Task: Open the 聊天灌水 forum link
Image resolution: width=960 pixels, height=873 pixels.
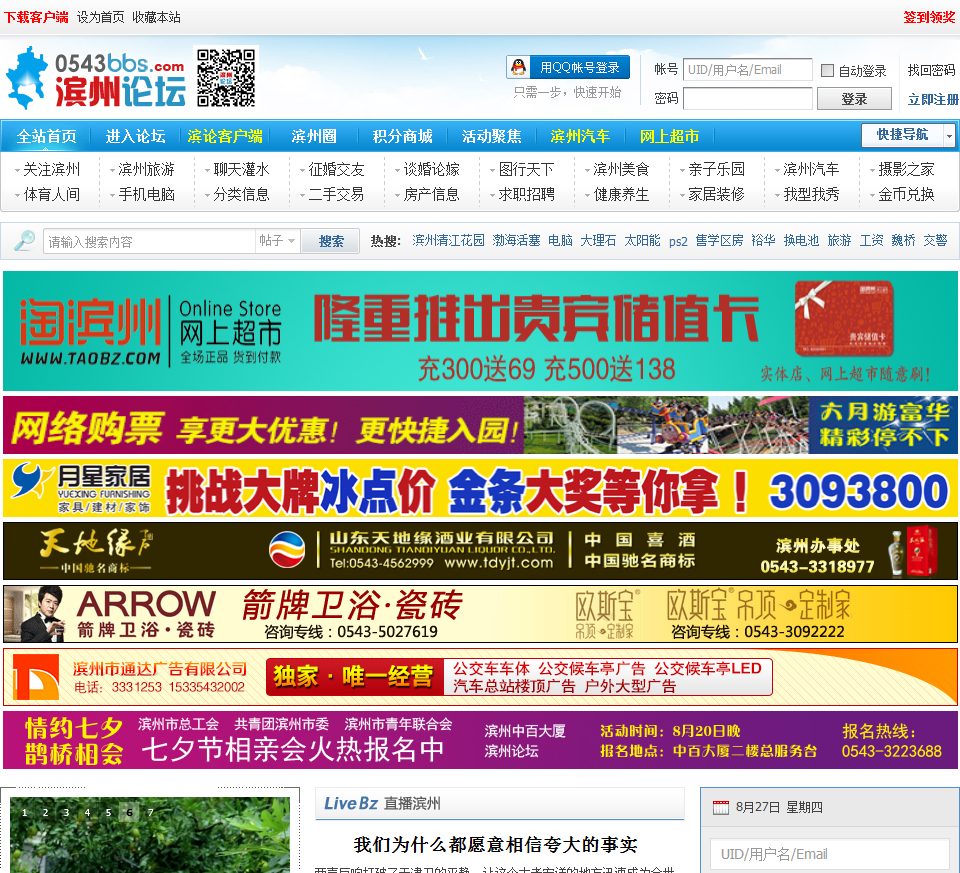Action: pyautogui.click(x=241, y=169)
